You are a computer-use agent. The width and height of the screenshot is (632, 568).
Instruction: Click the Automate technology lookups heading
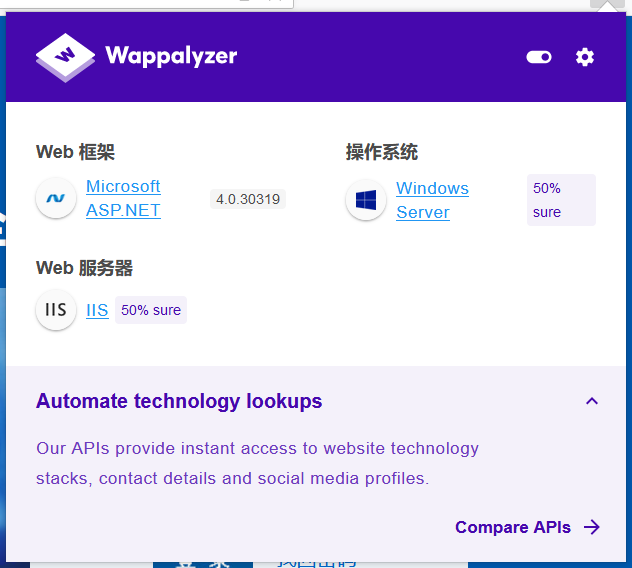179,401
